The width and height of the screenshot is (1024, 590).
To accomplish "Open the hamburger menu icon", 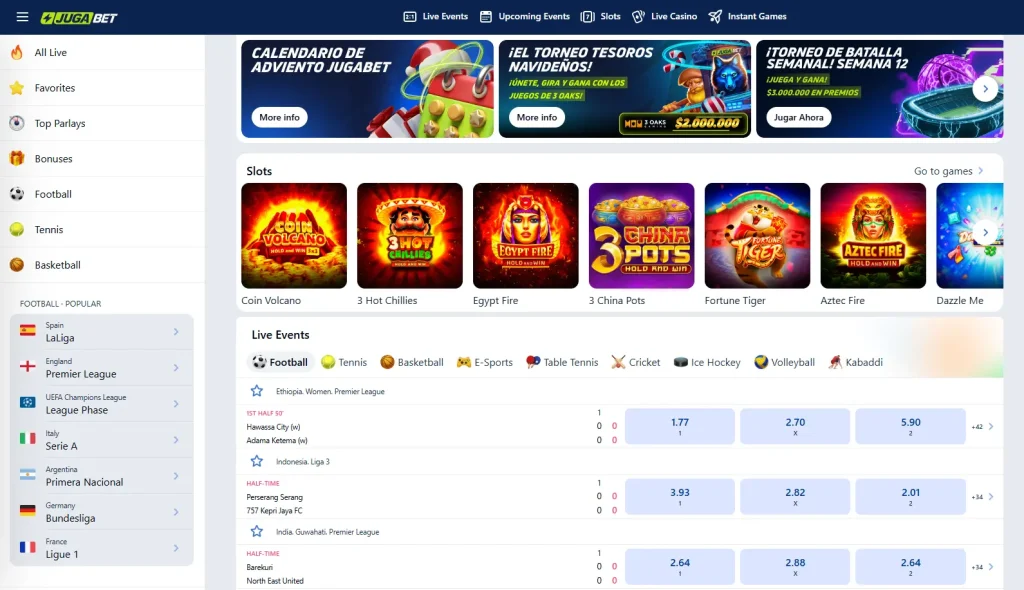I will [x=22, y=17].
